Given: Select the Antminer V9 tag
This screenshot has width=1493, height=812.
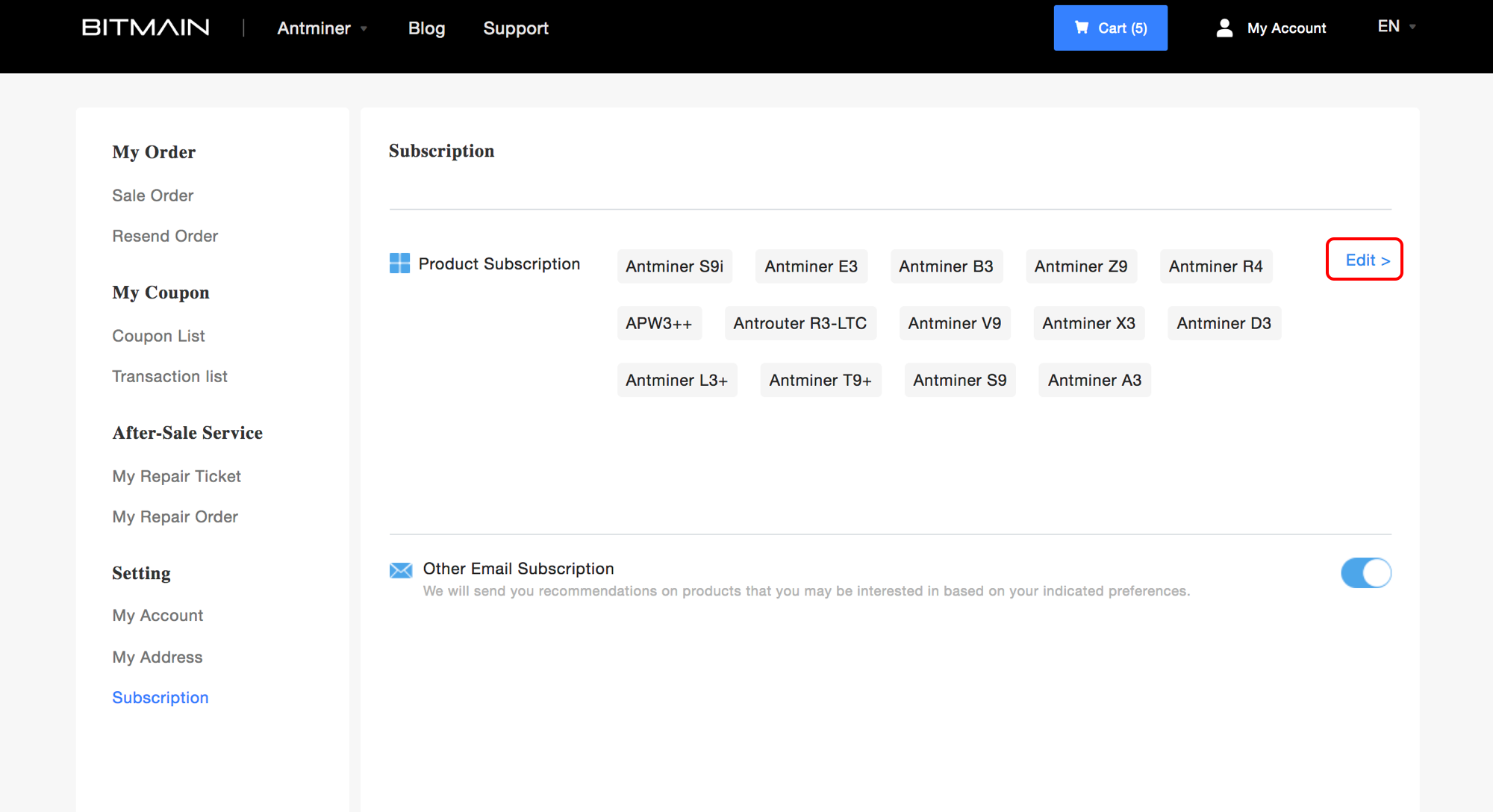Looking at the screenshot, I should [955, 323].
